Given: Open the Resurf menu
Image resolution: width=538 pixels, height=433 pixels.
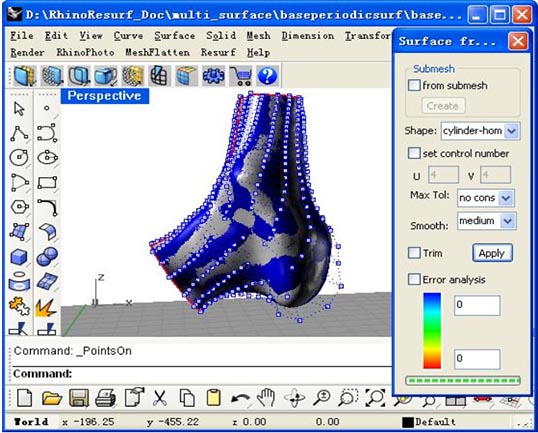Looking at the screenshot, I should [x=218, y=52].
